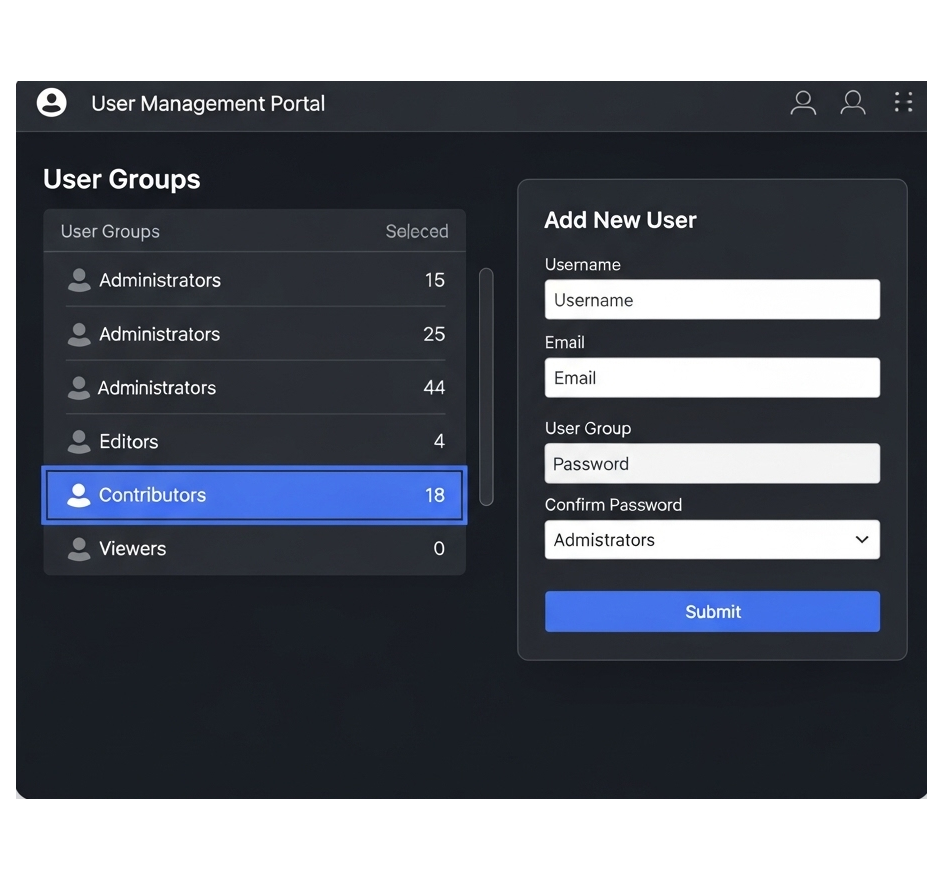Focus the Email input field

pos(712,378)
